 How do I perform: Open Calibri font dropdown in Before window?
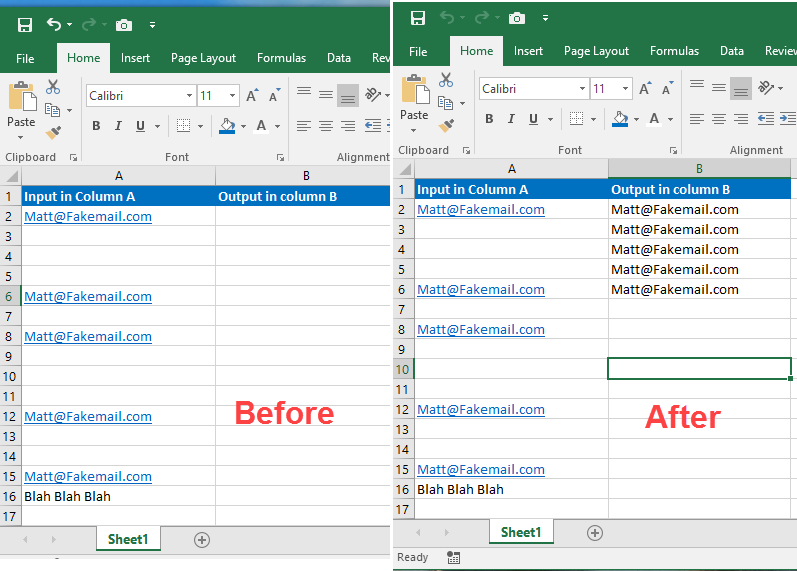click(189, 96)
